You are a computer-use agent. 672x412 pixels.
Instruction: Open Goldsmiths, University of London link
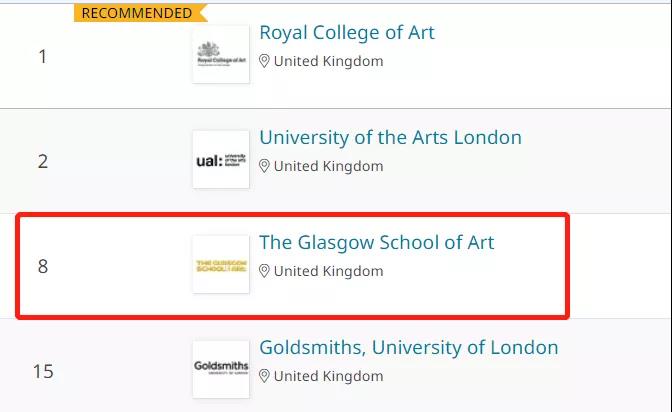pyautogui.click(x=409, y=348)
